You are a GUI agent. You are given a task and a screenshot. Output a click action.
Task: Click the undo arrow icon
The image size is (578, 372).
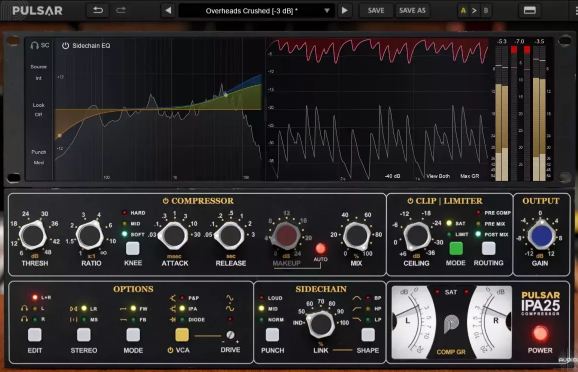98,10
